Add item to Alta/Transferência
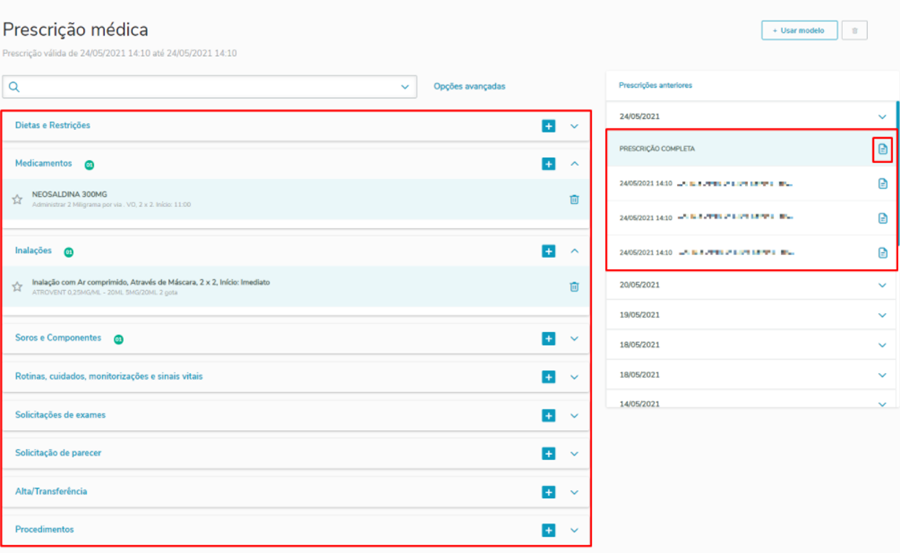Screen dimensions: 900x553 point(549,492)
